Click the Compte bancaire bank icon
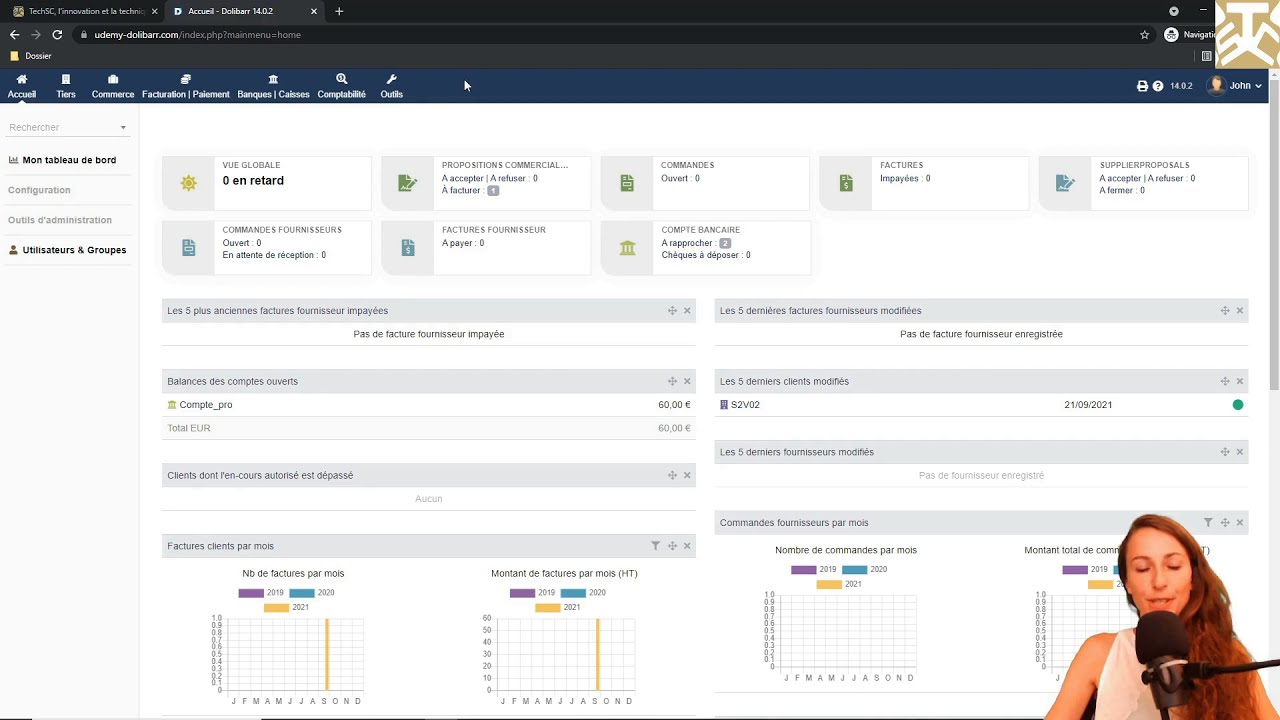 [x=627, y=248]
